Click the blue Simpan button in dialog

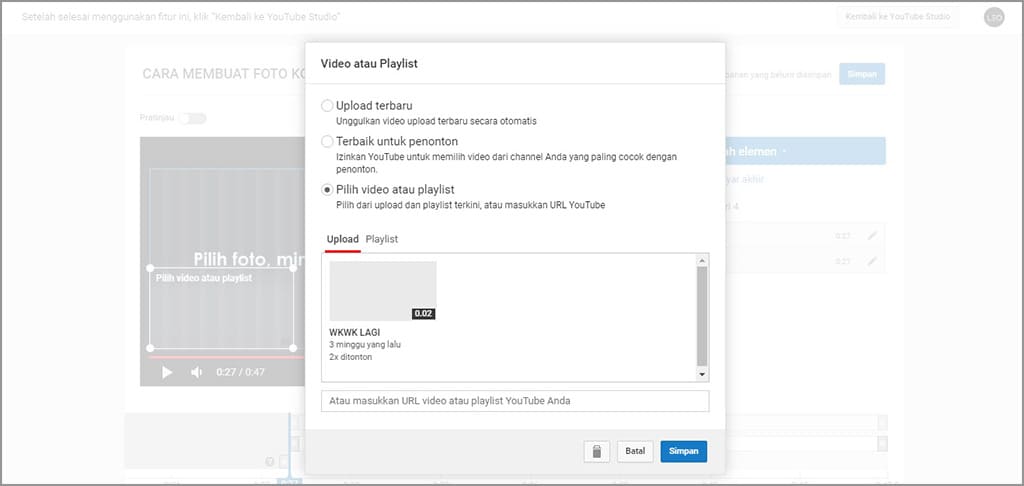(x=683, y=451)
